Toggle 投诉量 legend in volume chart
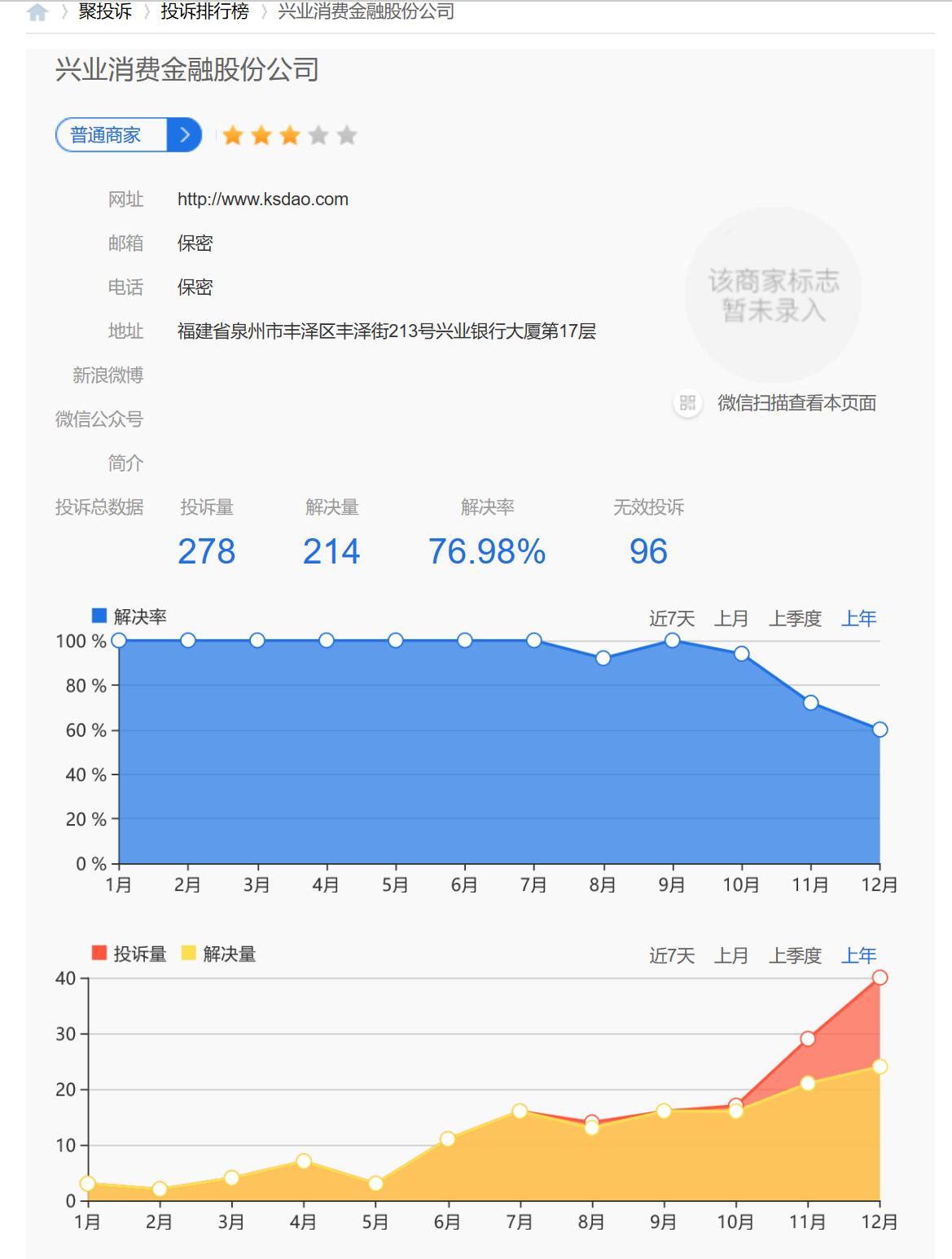 point(129,954)
